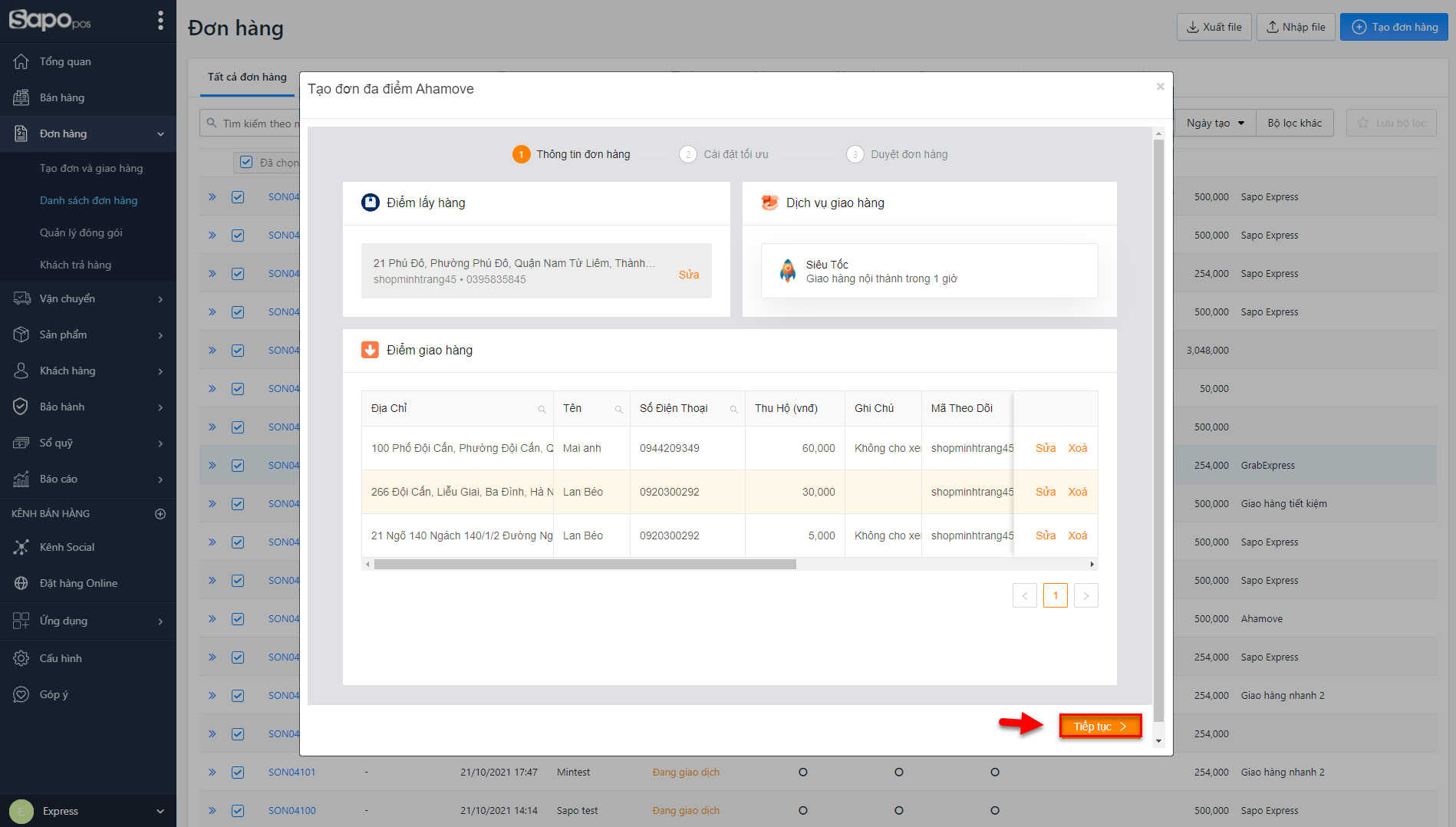This screenshot has width=1456, height=827.
Task: Click the Express account avatar
Action: (21, 811)
